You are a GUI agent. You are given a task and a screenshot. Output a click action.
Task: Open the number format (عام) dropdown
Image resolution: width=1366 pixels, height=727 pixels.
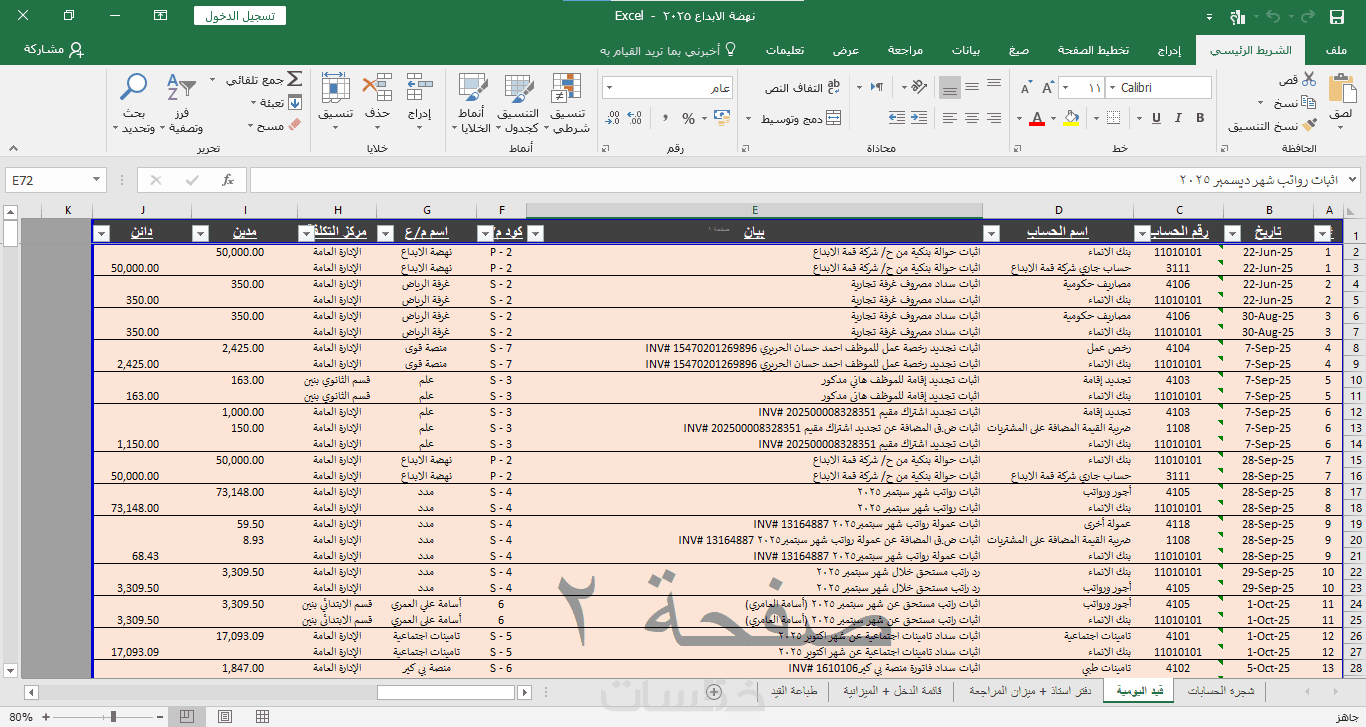(x=609, y=88)
